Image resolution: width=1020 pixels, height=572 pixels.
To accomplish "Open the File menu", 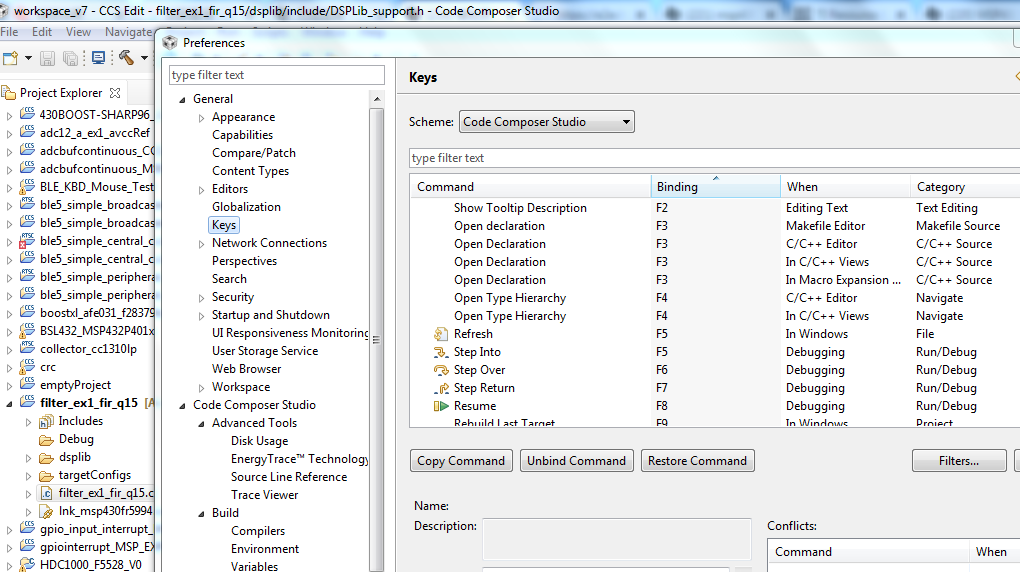I will tap(9, 32).
